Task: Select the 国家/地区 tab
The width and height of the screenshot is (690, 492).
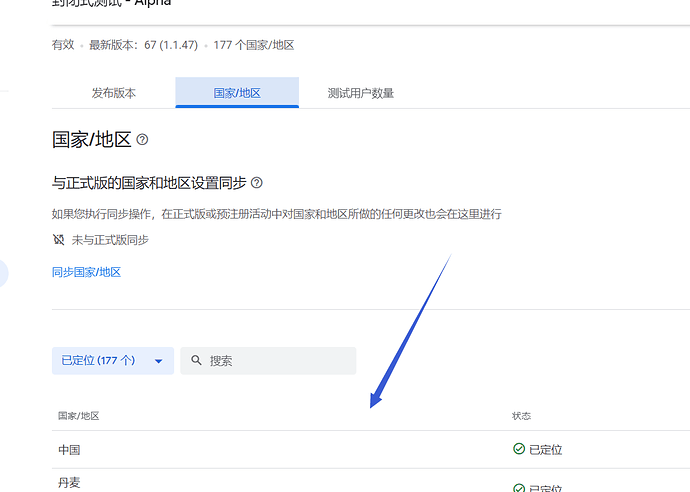Action: [x=237, y=93]
